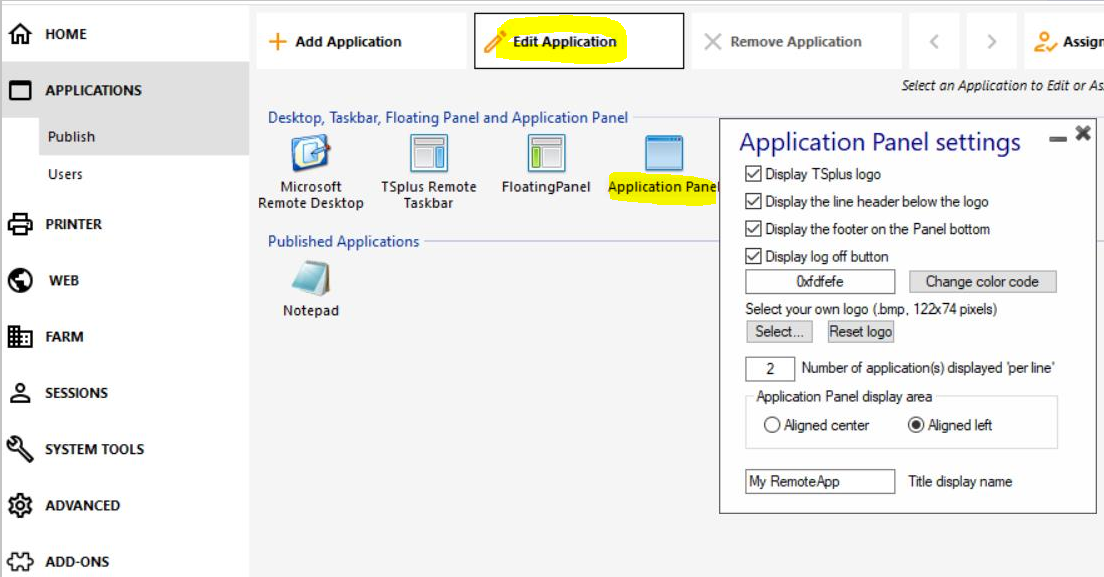Viewport: 1104px width, 577px height.
Task: Click the Add Application button
Action: click(x=335, y=42)
